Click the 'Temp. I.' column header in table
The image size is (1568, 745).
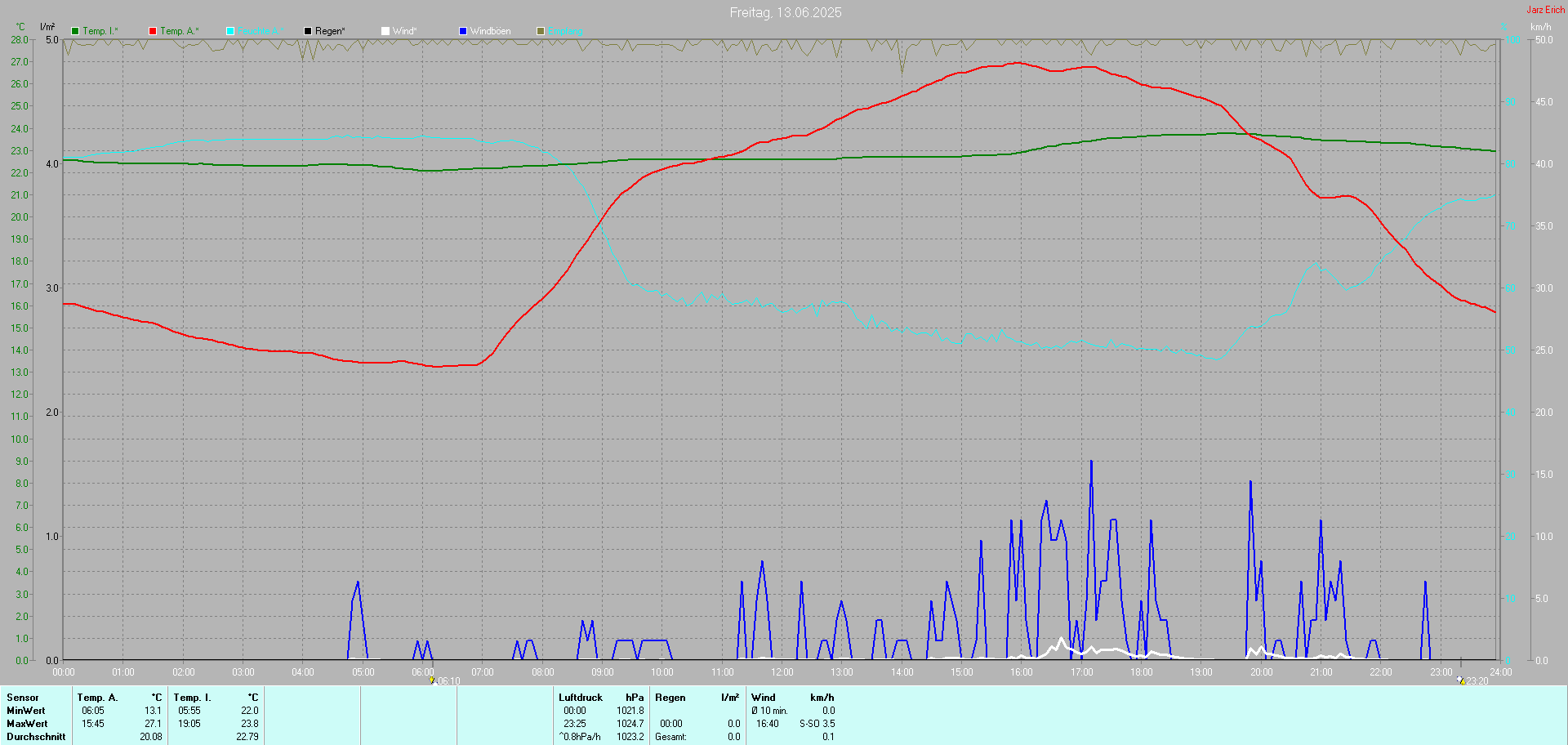click(x=192, y=698)
